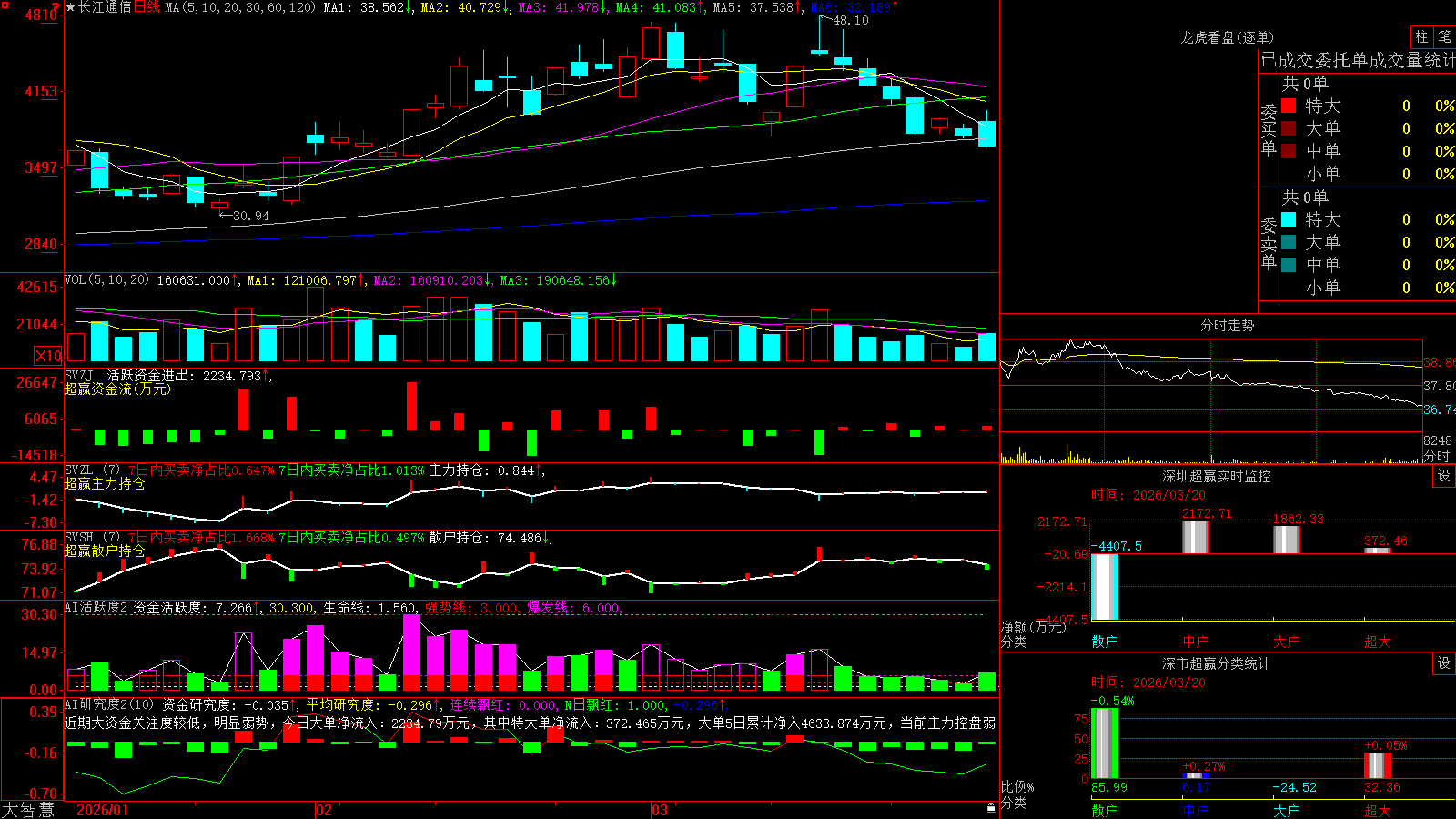Click the star icon before 长江通信
Screen dimensions: 1456x819
click(x=71, y=7)
